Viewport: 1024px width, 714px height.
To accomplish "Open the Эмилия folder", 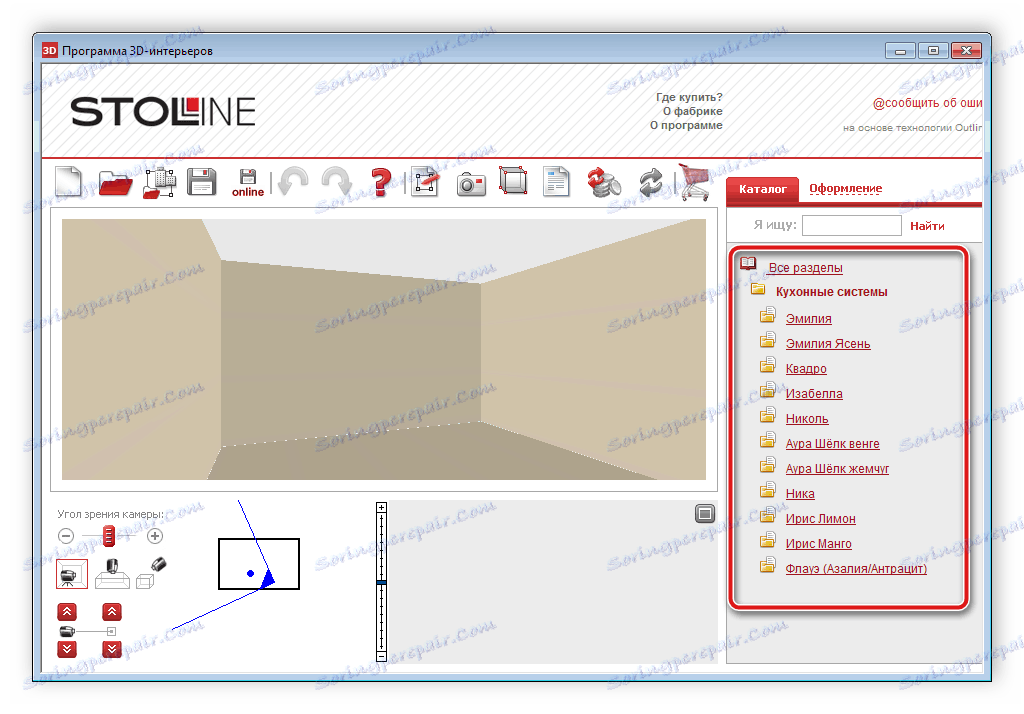I will [808, 318].
